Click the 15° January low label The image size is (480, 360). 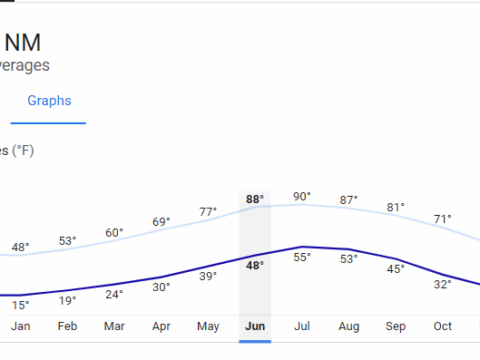(x=20, y=305)
